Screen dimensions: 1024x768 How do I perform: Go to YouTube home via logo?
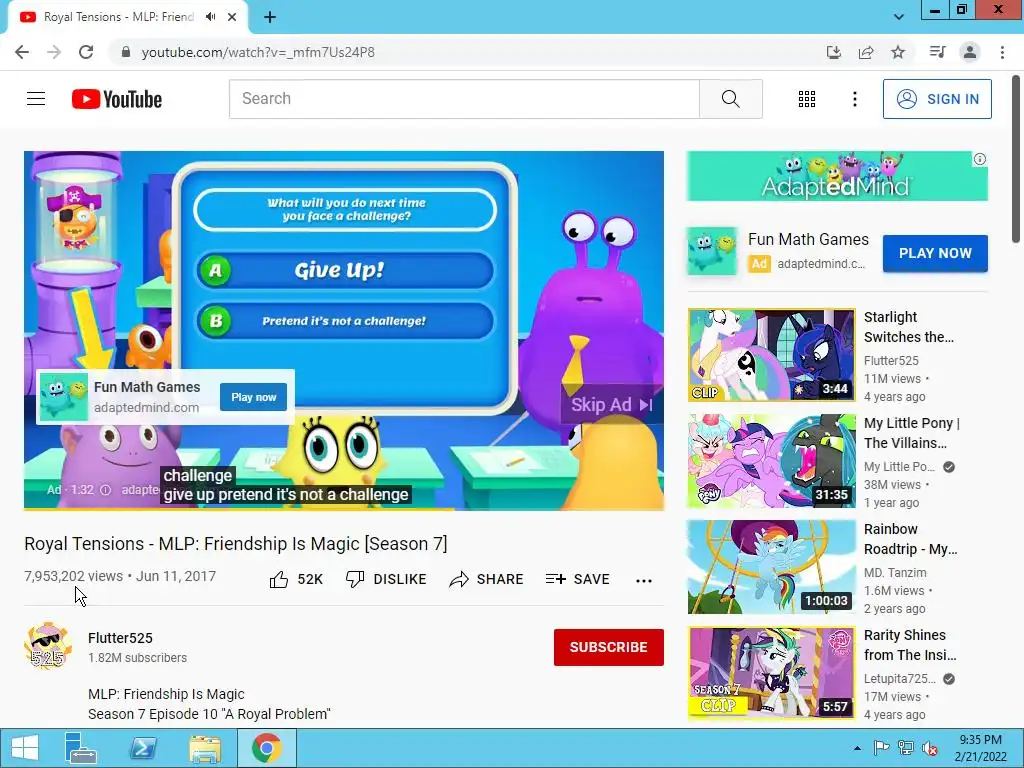click(x=117, y=99)
